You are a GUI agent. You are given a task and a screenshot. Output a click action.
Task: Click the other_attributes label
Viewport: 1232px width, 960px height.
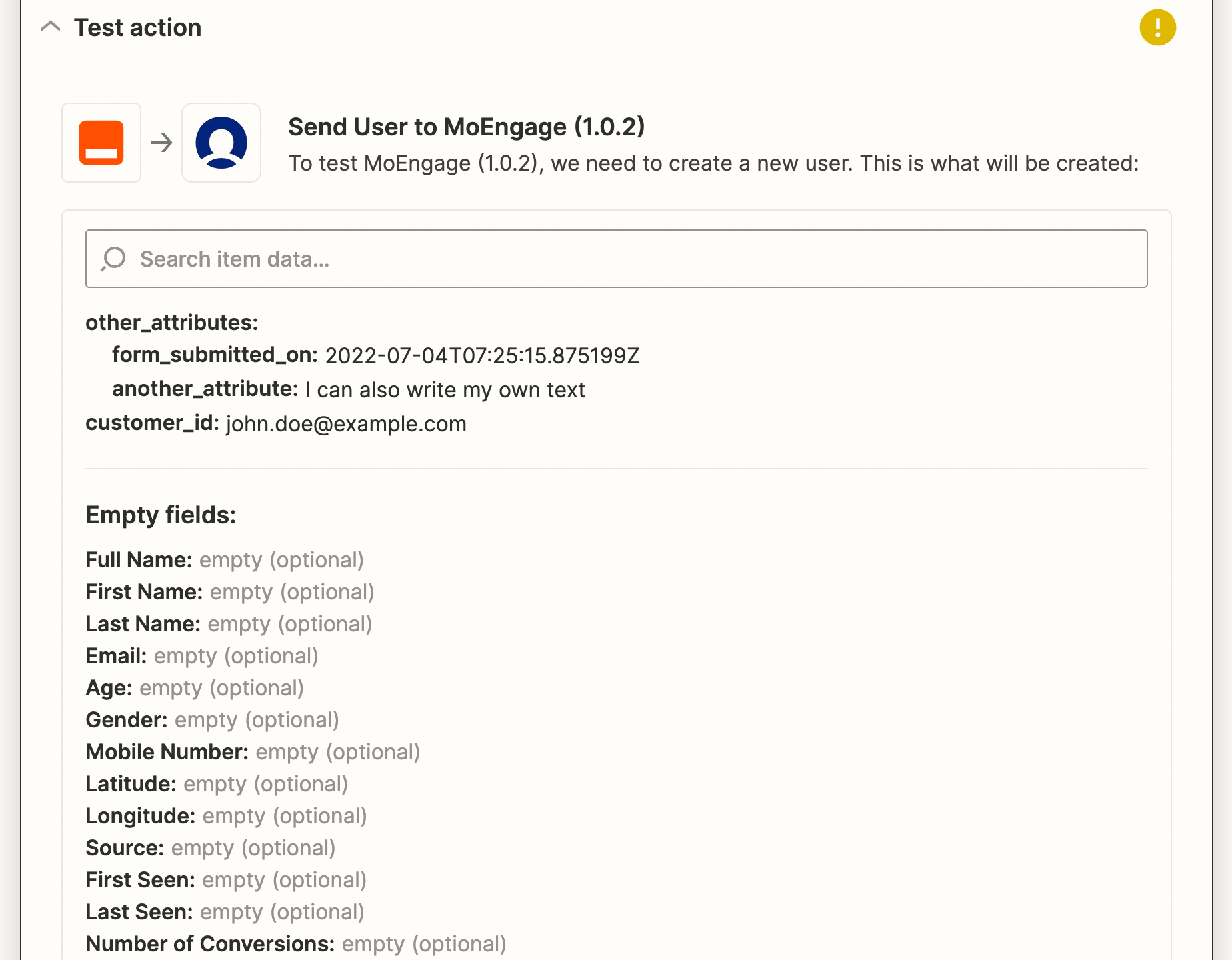point(172,323)
